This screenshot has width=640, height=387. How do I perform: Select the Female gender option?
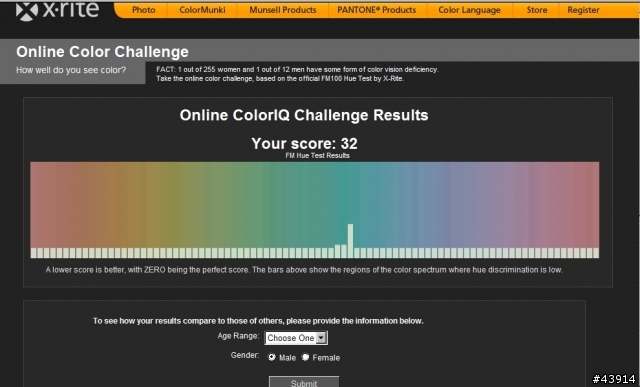[305, 357]
